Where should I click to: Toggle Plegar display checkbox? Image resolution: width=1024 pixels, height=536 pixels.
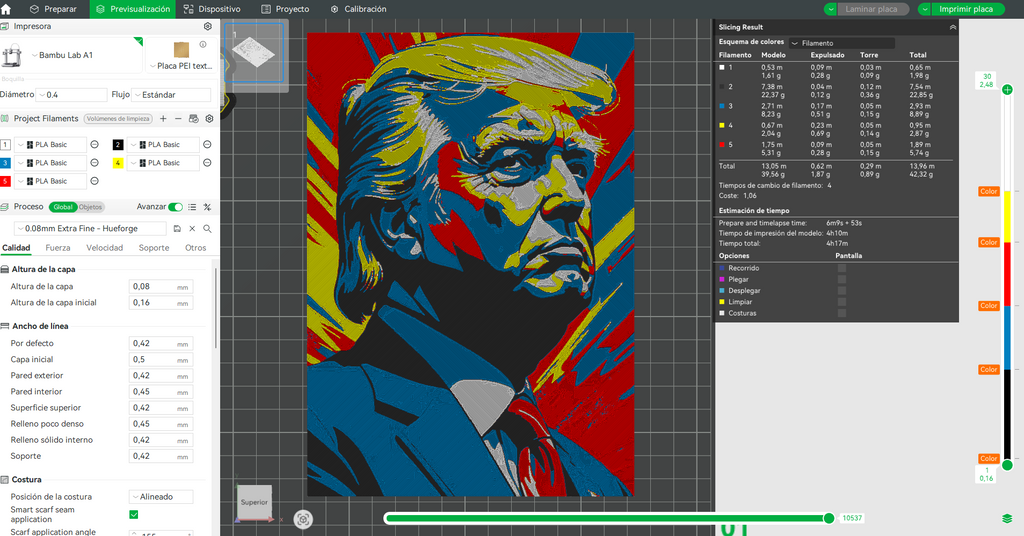coord(842,279)
